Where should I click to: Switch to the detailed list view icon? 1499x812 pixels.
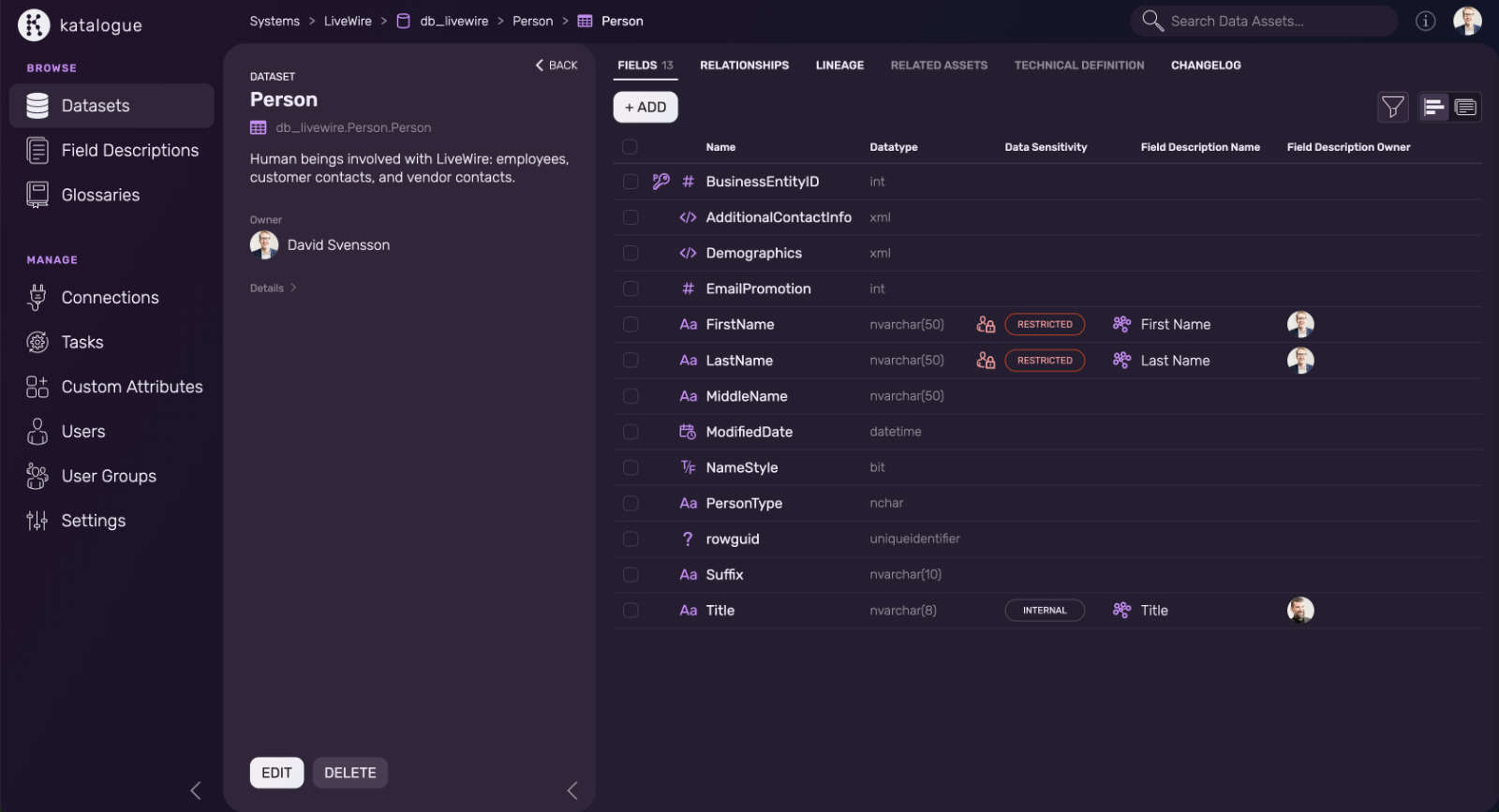pyautogui.click(x=1465, y=108)
